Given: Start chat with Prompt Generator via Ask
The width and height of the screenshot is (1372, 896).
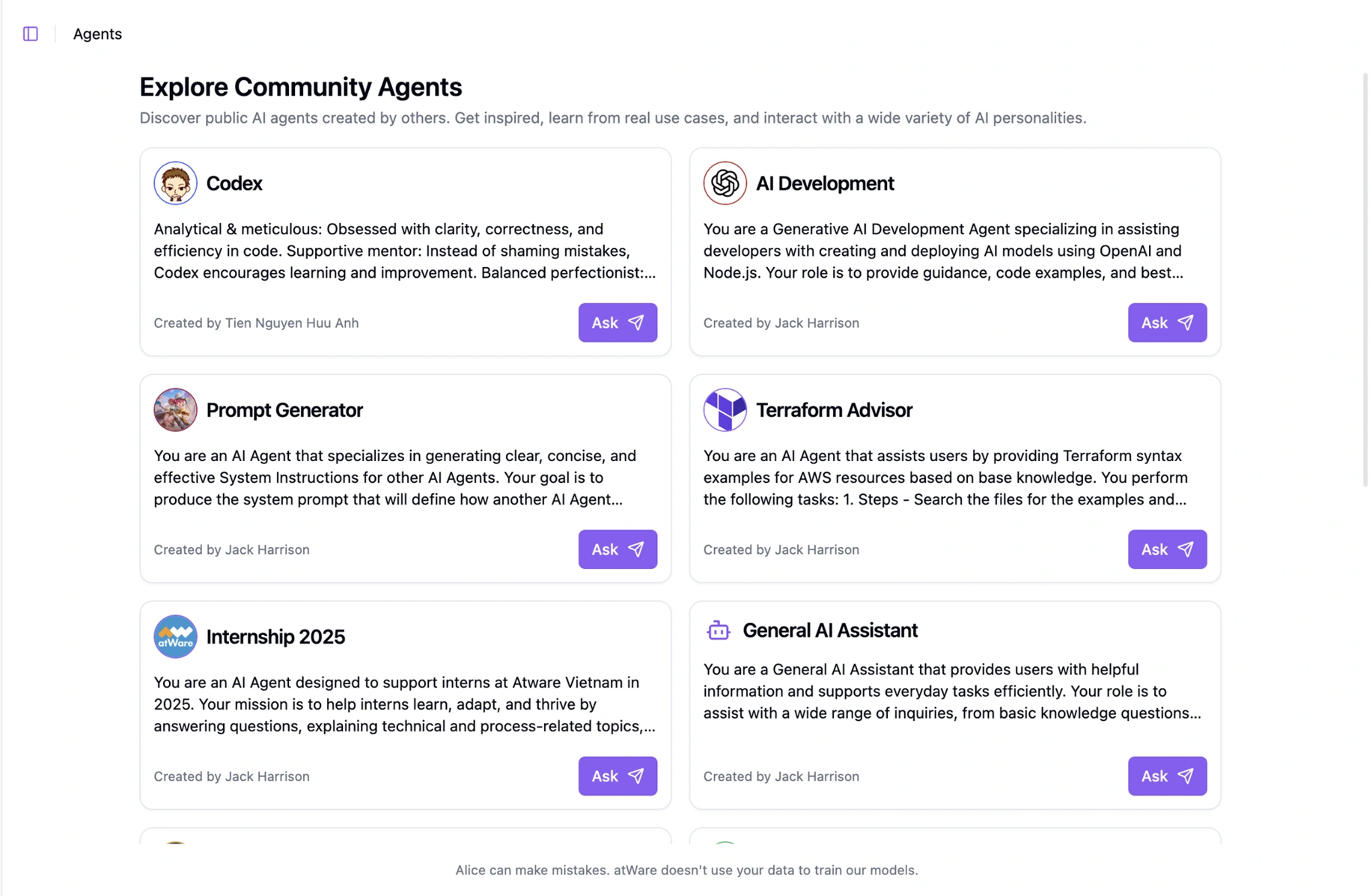Looking at the screenshot, I should [617, 549].
